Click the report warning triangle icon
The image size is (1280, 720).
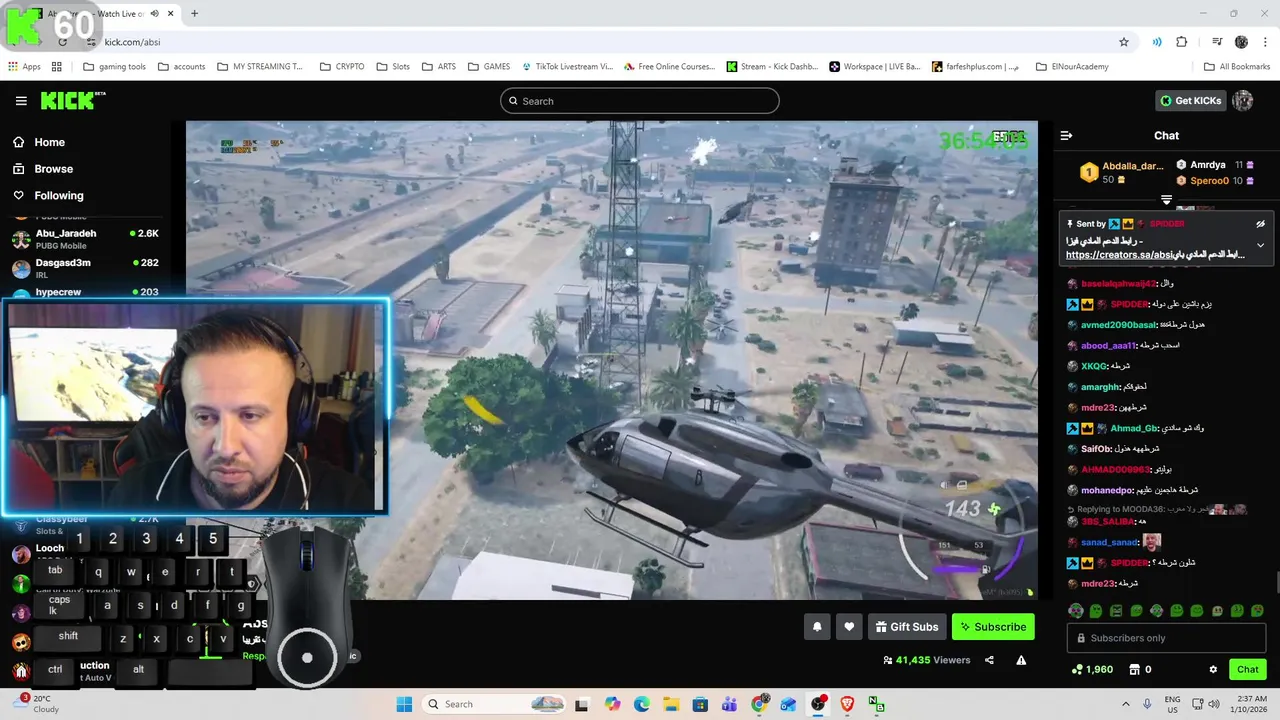[x=1021, y=660]
